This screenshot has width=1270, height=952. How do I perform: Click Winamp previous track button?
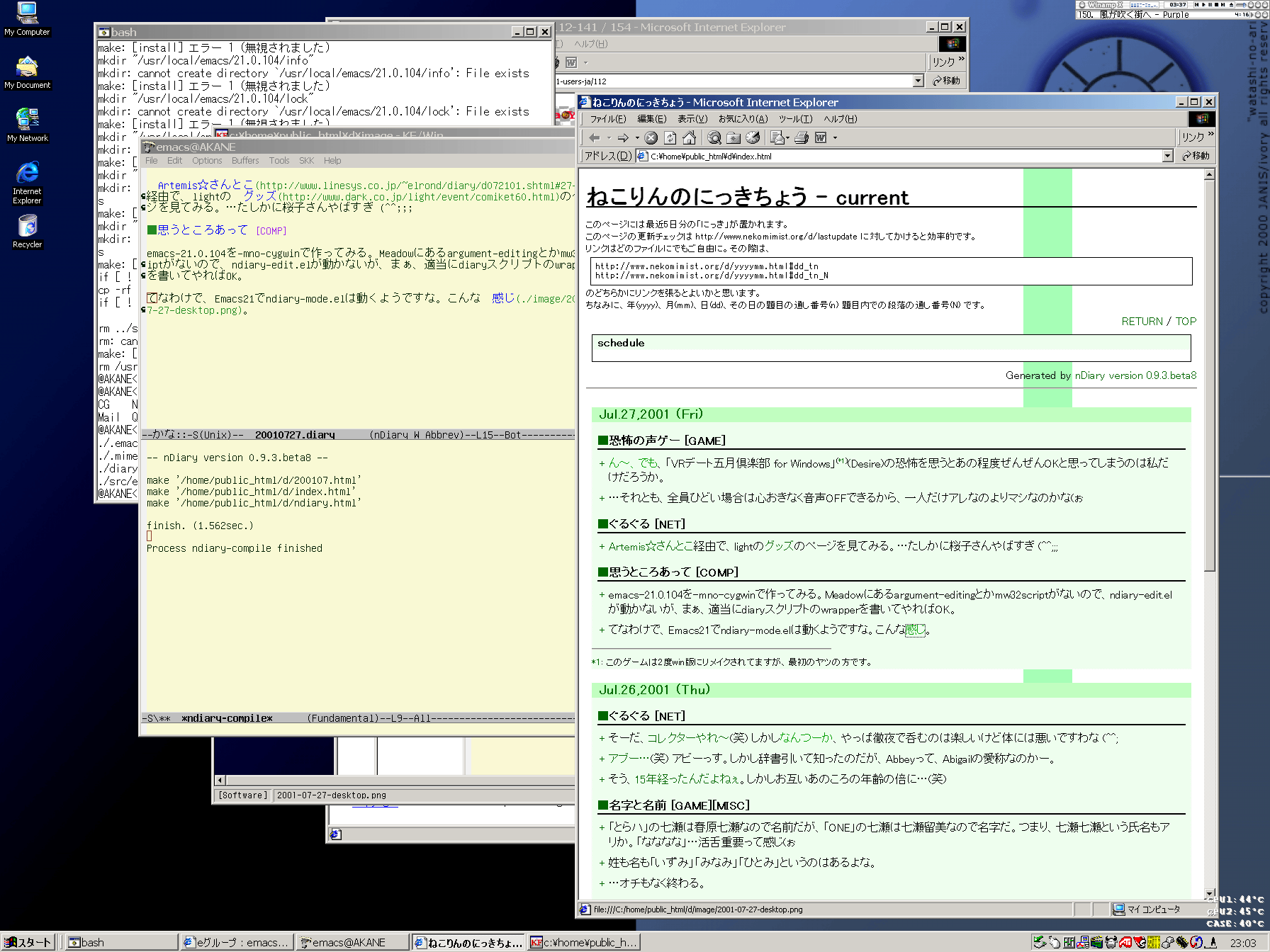[1197, 4]
